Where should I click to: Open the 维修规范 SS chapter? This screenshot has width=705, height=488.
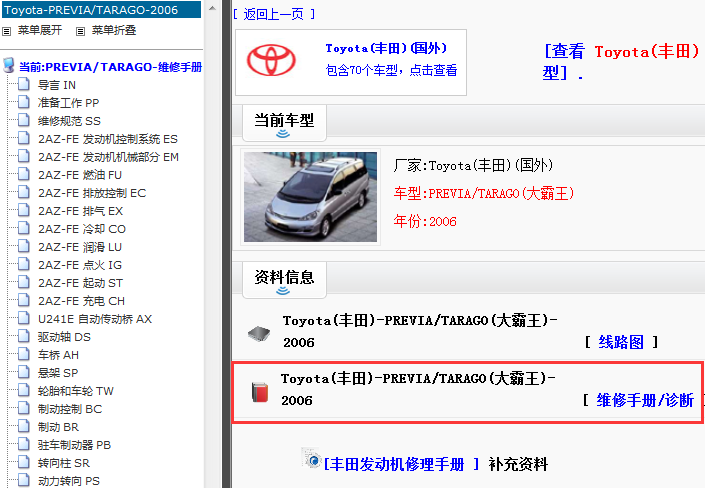pos(69,121)
